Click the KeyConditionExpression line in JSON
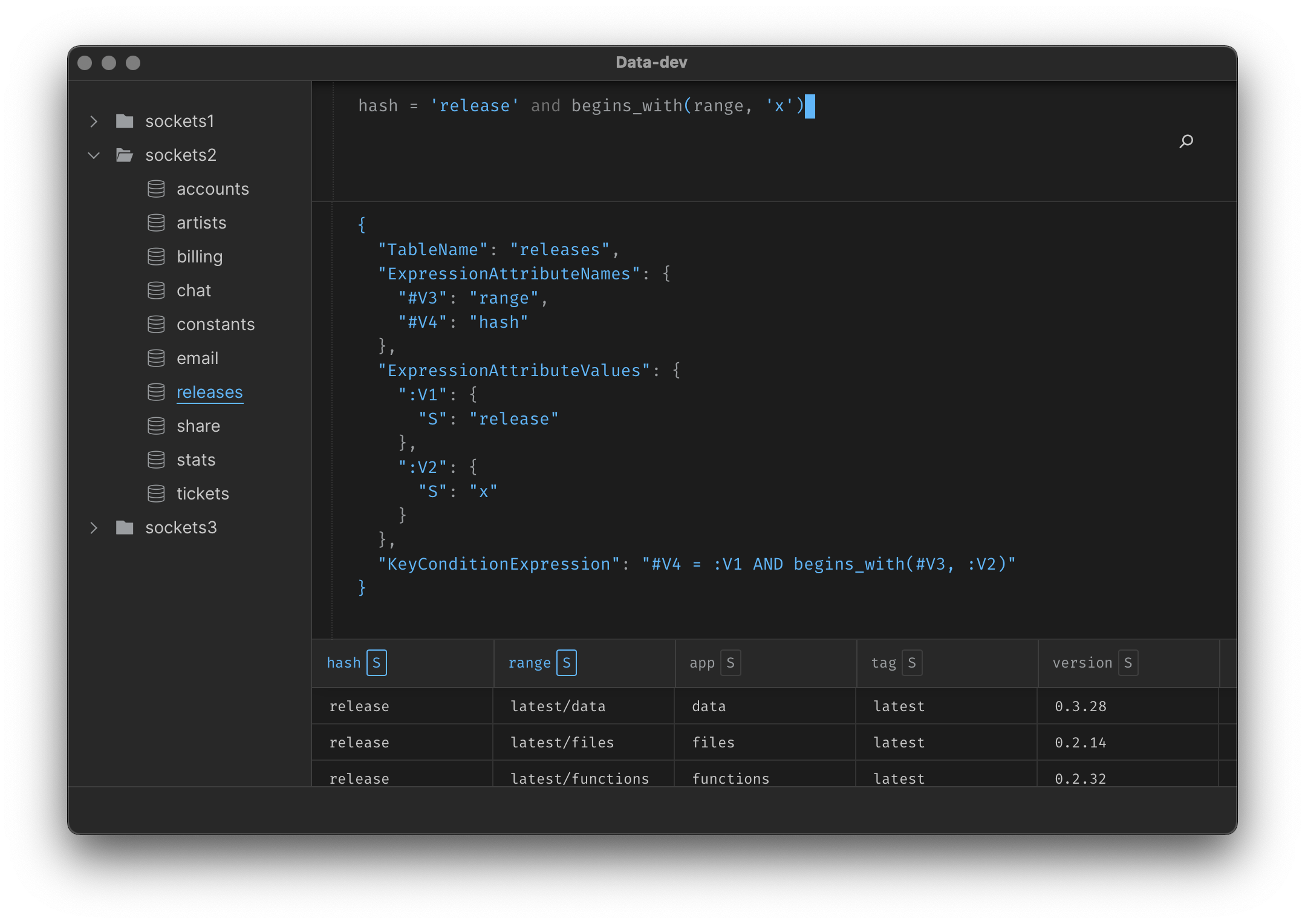Viewport: 1305px width, 924px height. [x=697, y=564]
